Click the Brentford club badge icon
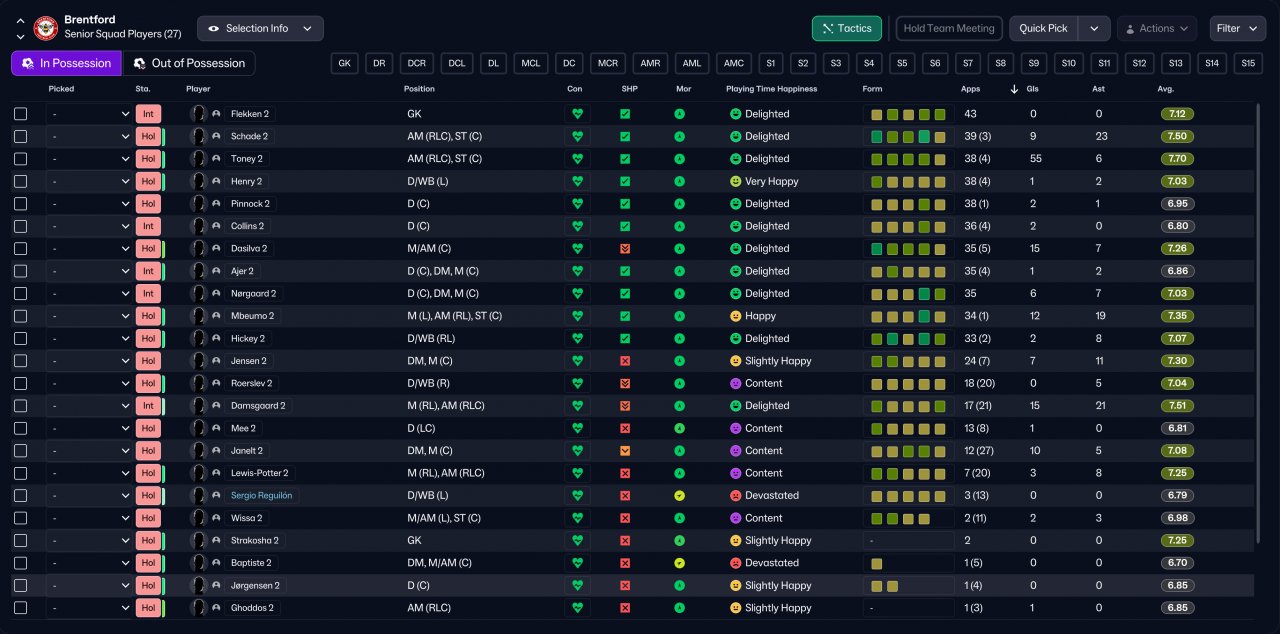 46,28
